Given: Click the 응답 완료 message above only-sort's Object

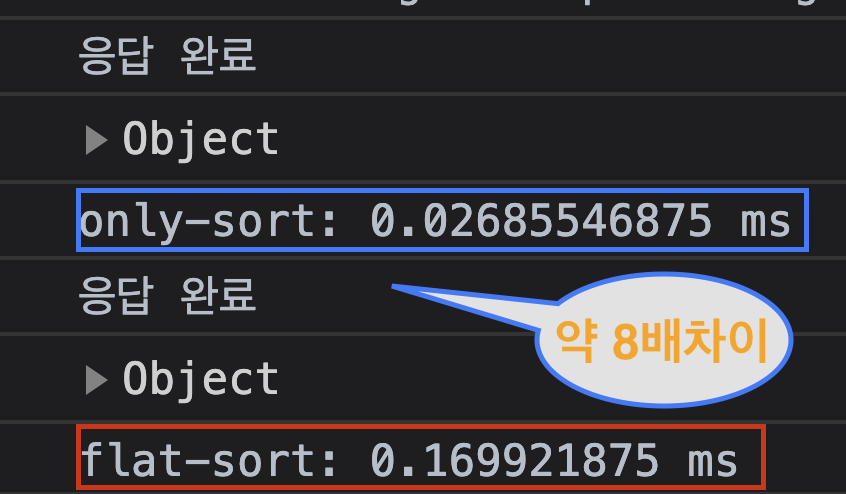Looking at the screenshot, I should click(167, 56).
